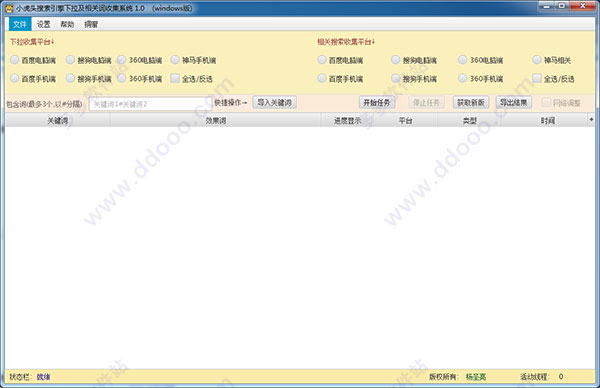
Task: Minimize the application window
Action: (x=547, y=6)
